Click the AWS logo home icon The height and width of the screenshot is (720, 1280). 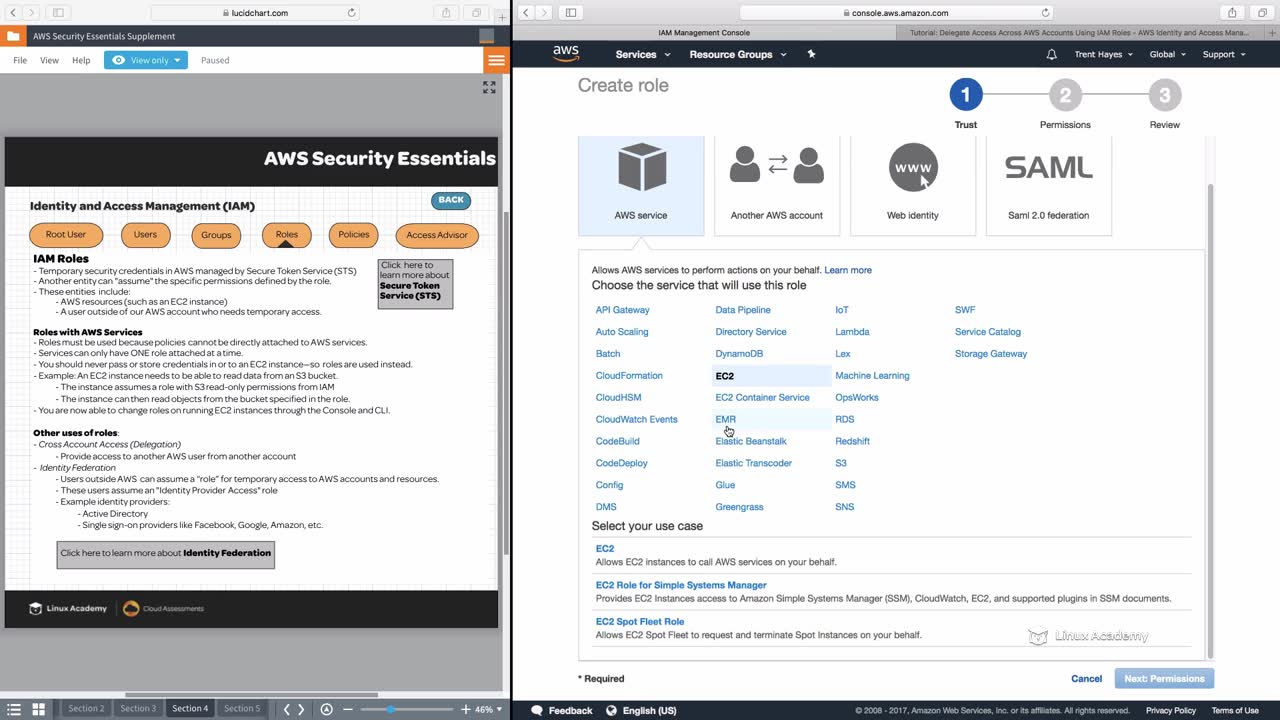(566, 54)
